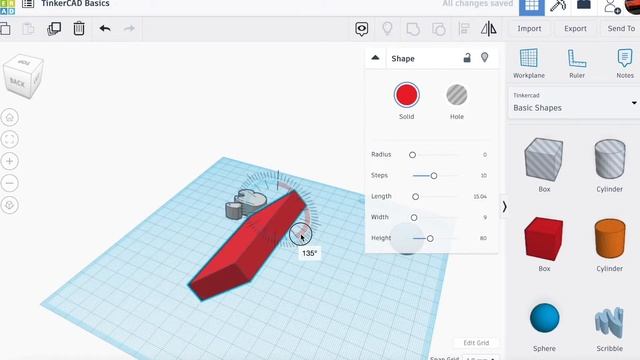Image resolution: width=640 pixels, height=360 pixels.
Task: Collapse the Shape panel arrow
Action: [x=376, y=58]
